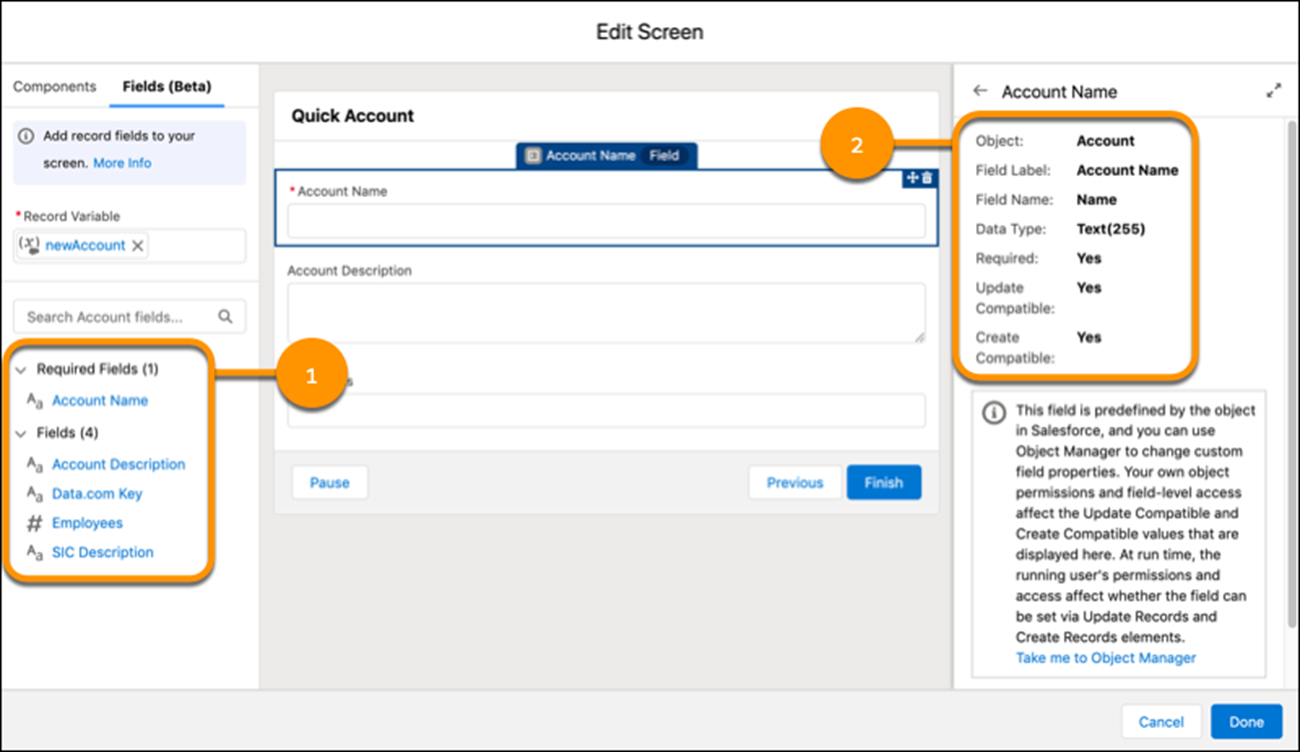Click the info icon in the field description box
This screenshot has height=752, width=1300.
pyautogui.click(x=993, y=413)
